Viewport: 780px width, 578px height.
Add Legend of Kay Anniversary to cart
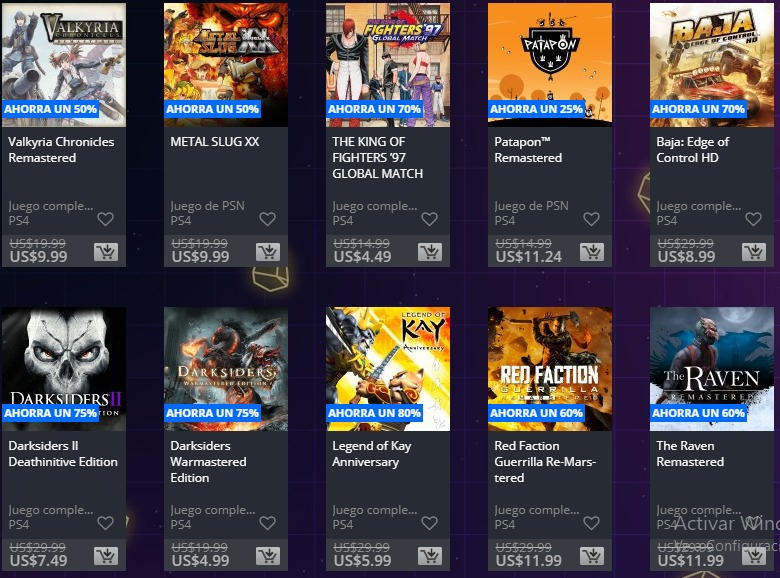click(430, 556)
